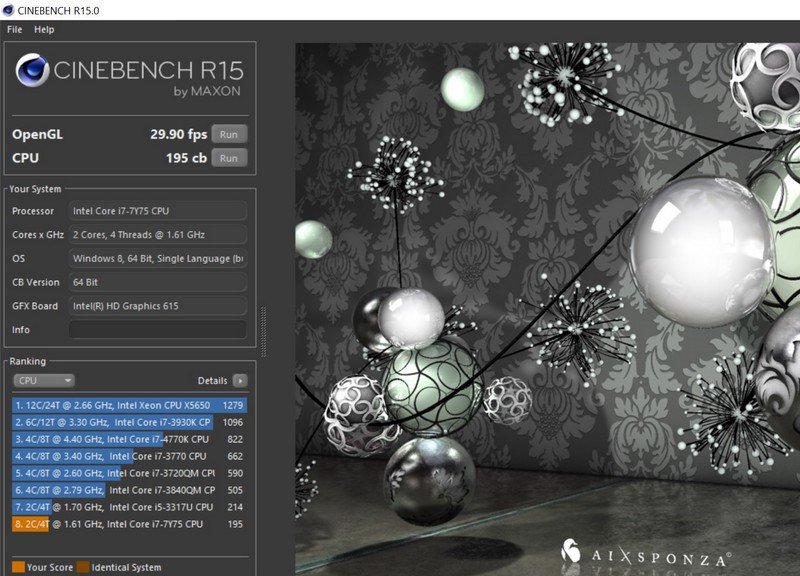Image resolution: width=800 pixels, height=576 pixels.
Task: Select the GFX Board field
Action: (157, 306)
